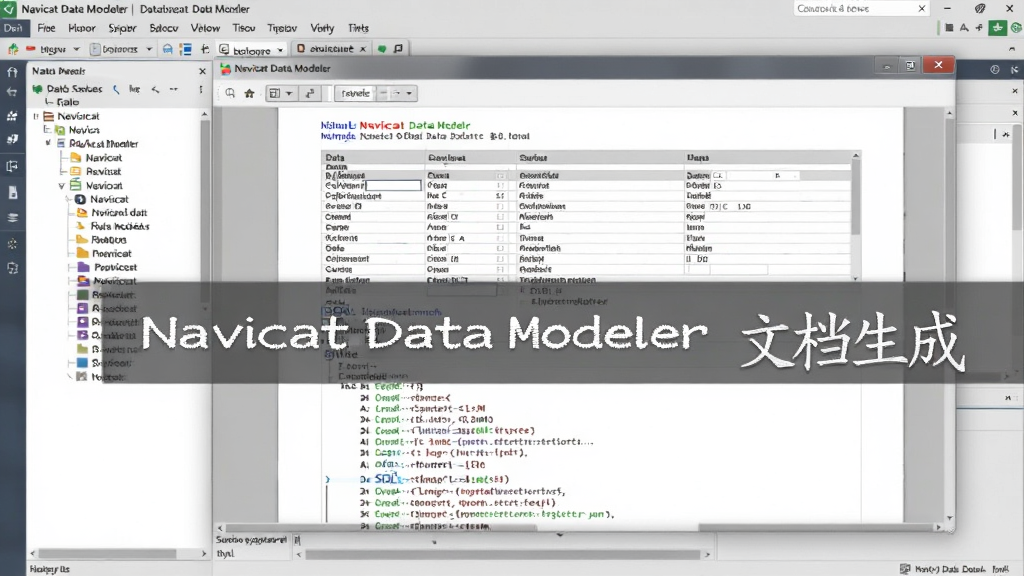Image resolution: width=1024 pixels, height=576 pixels.
Task: Collapse the 'Nevioat' green tree node
Action: coord(61,185)
